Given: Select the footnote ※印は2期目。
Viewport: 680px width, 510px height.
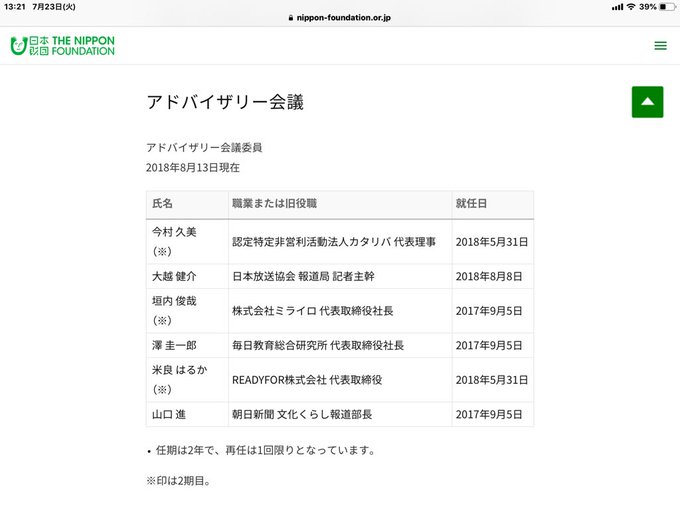Looking at the screenshot, I should pos(178,481).
